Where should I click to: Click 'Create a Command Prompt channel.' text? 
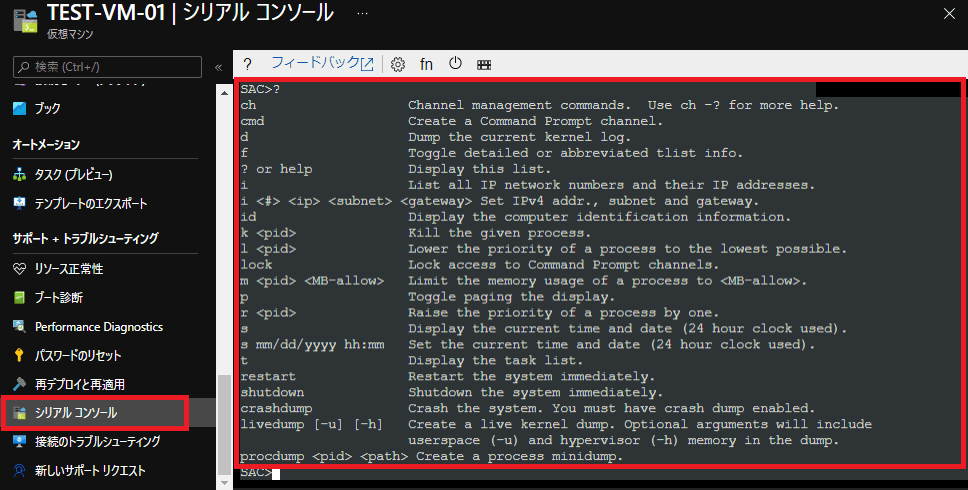(x=535, y=122)
